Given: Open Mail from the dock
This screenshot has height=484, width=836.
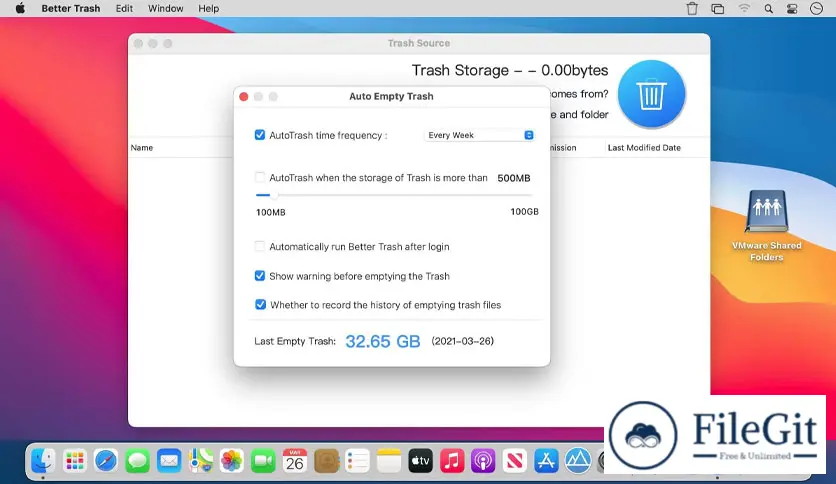Looking at the screenshot, I should (169, 461).
